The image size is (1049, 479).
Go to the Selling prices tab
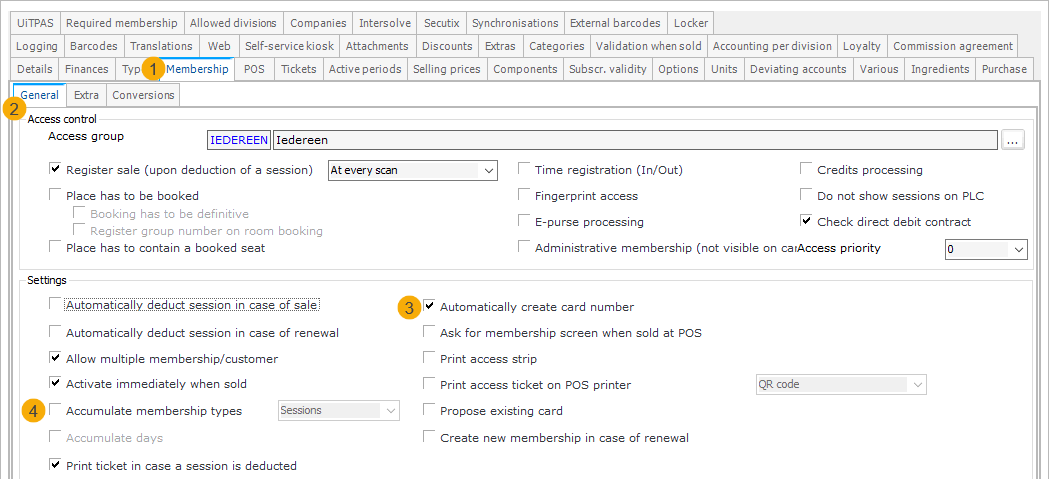click(x=446, y=69)
